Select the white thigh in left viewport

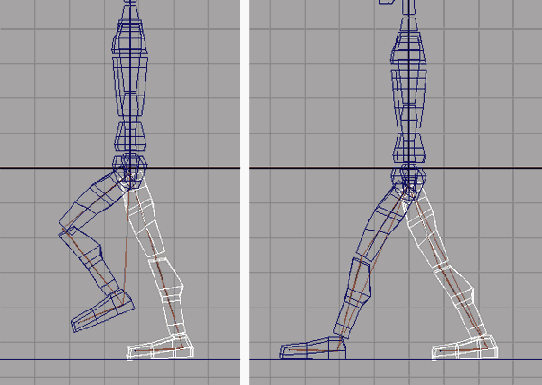144,218
